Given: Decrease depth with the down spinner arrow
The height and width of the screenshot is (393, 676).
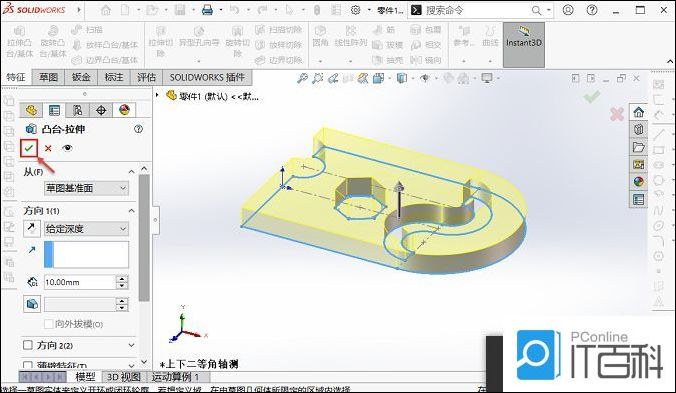Looking at the screenshot, I should click(x=122, y=286).
